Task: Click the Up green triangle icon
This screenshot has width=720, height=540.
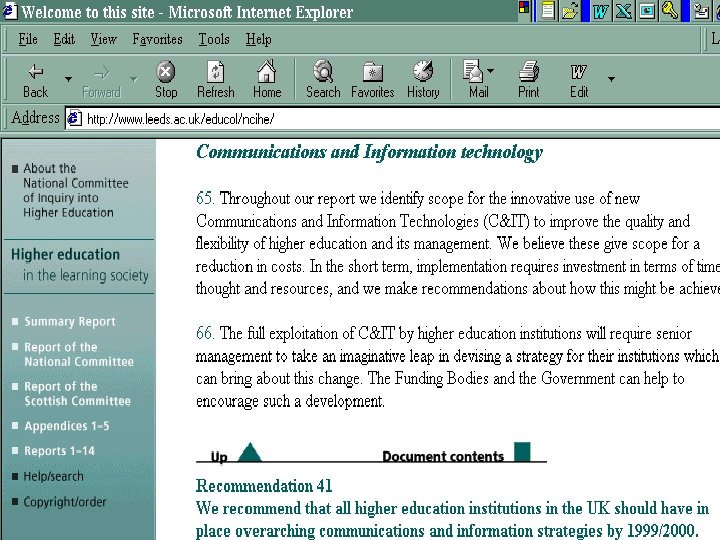Action: point(250,452)
